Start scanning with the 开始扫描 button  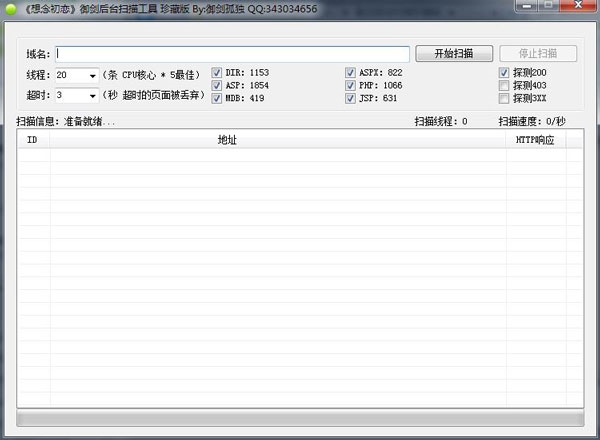[454, 54]
